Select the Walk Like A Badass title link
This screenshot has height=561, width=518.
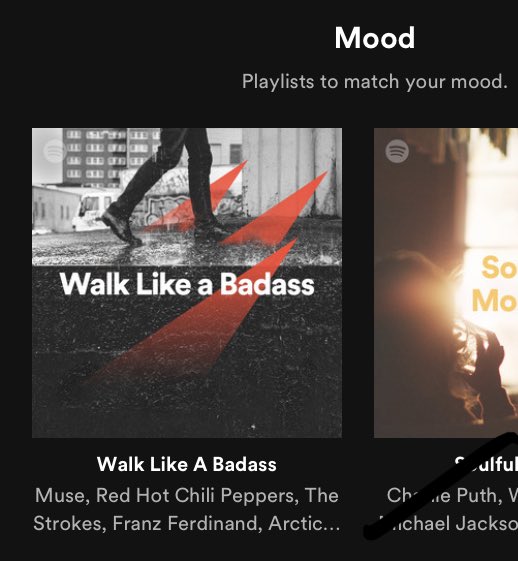[x=187, y=464]
